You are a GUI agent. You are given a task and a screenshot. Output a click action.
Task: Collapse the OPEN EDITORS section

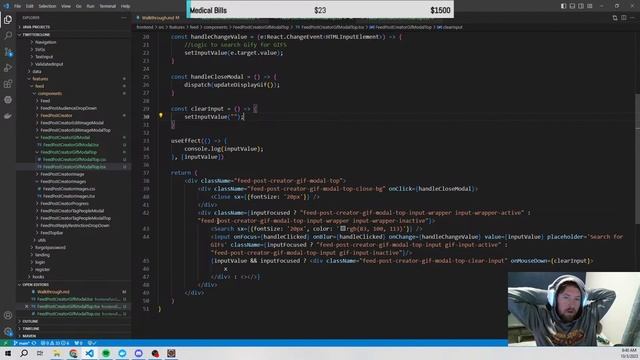point(36,284)
